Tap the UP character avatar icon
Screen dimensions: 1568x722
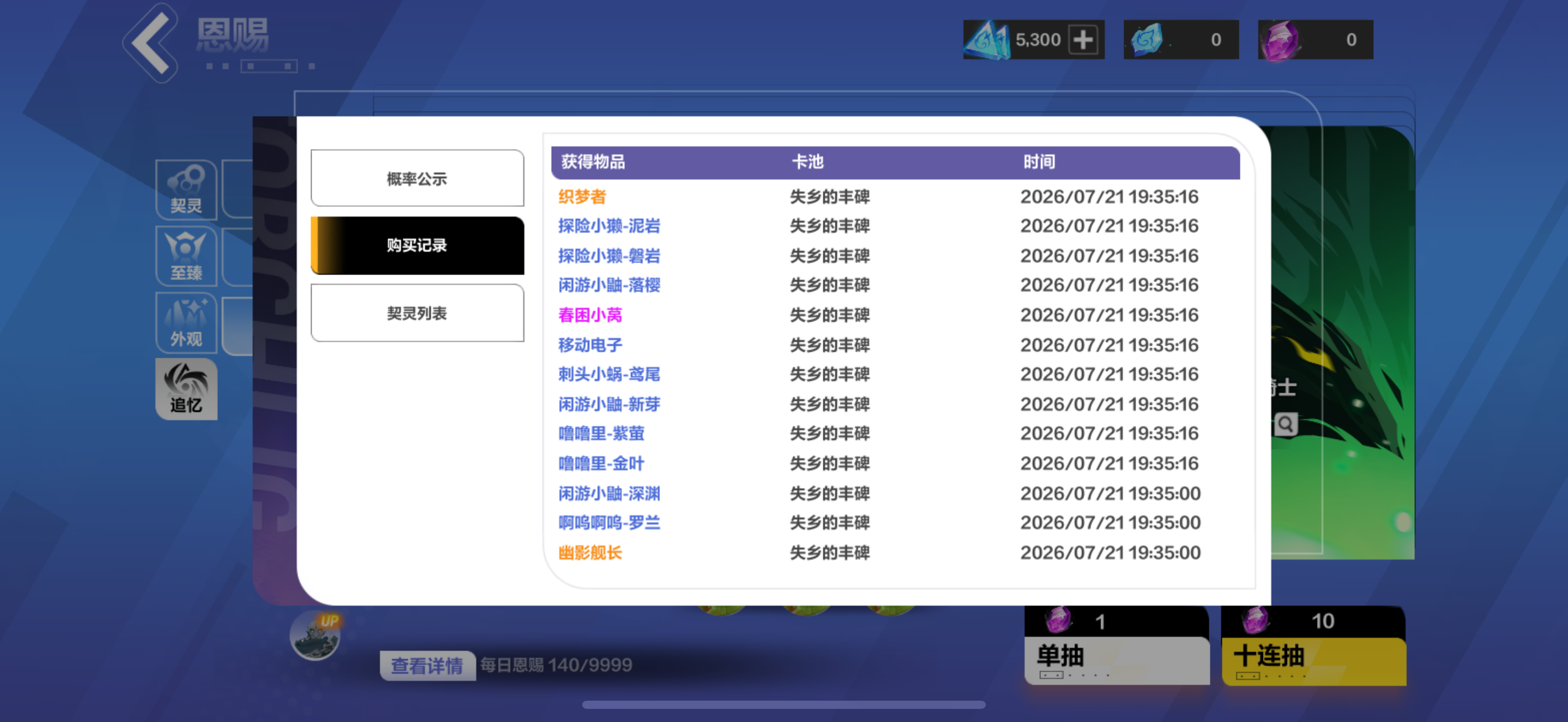pos(315,635)
